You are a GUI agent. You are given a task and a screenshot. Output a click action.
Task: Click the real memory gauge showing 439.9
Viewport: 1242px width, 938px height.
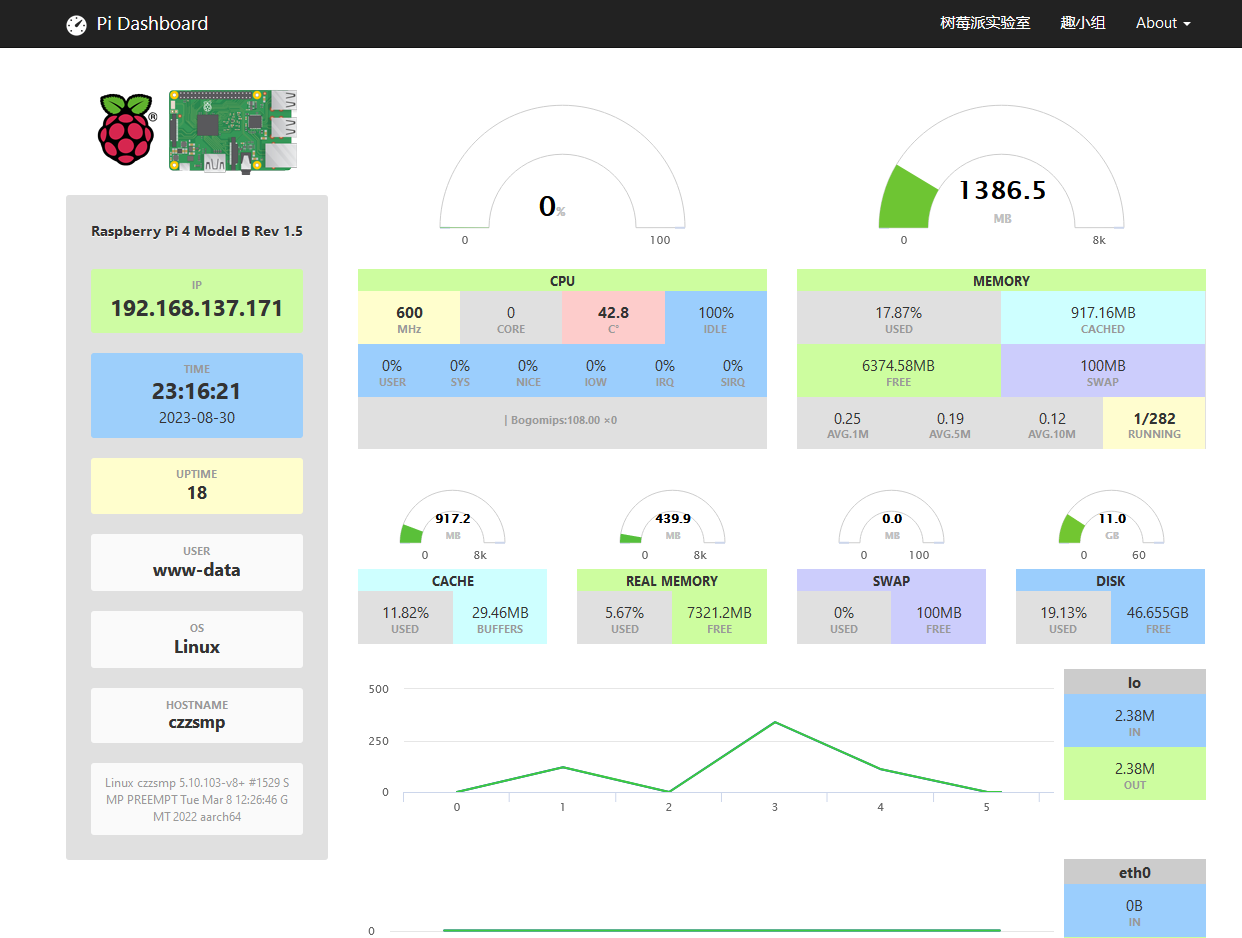coord(672,524)
